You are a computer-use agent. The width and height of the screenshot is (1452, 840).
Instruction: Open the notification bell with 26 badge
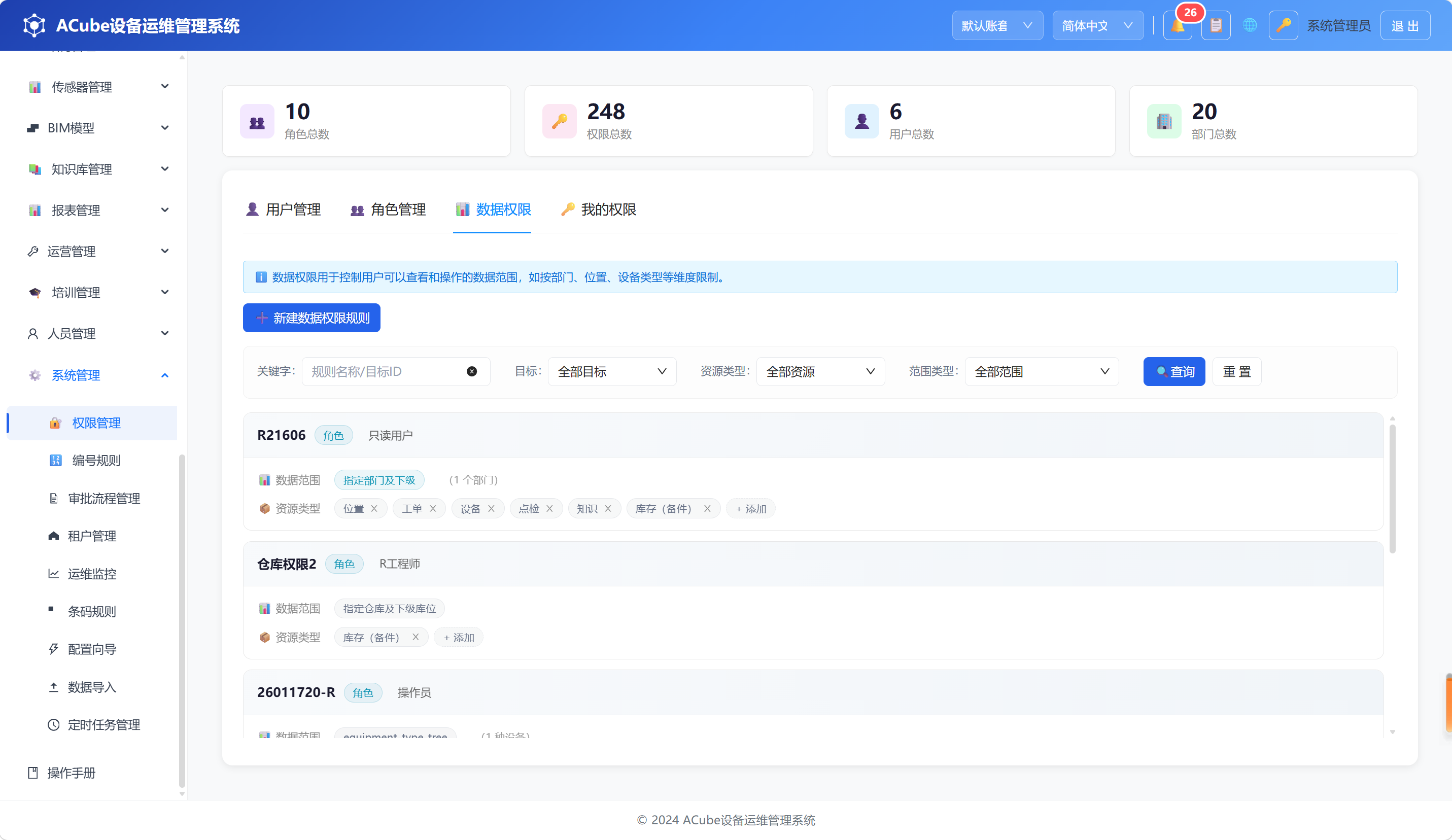click(x=1177, y=26)
